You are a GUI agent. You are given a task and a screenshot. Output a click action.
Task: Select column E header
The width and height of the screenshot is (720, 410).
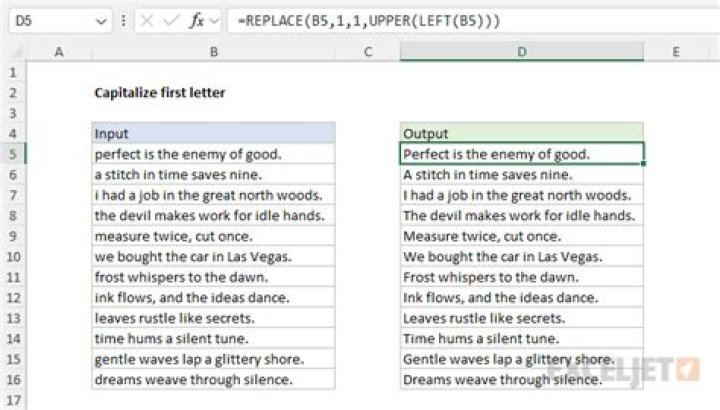(676, 52)
